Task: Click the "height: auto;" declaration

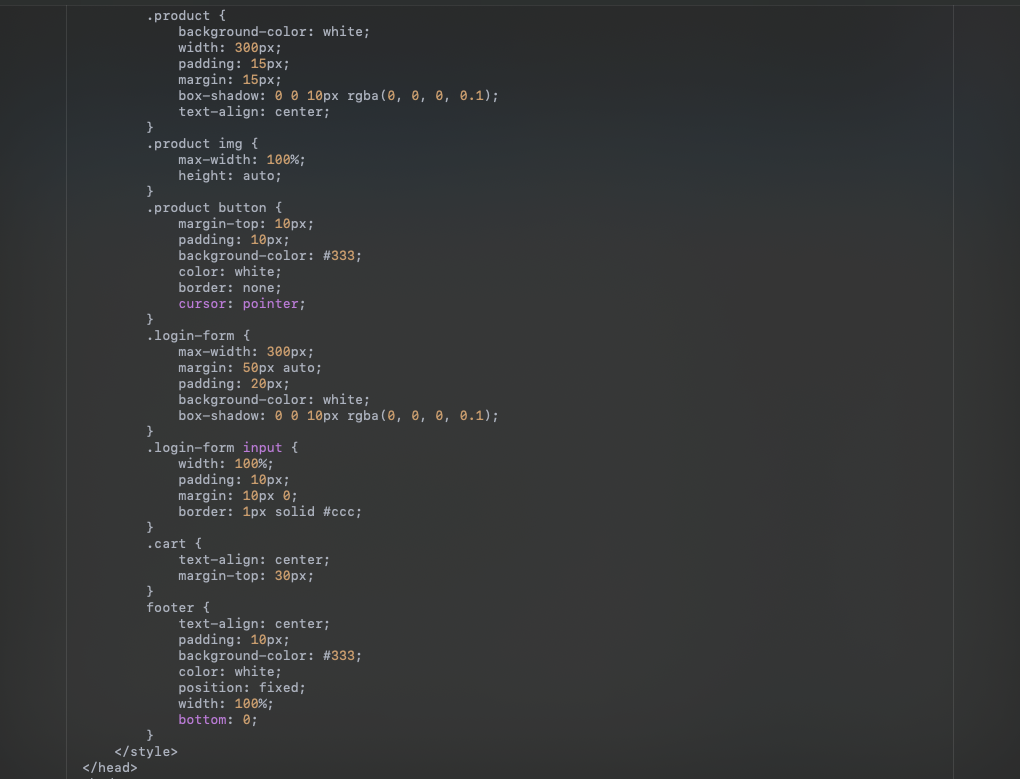Action: 230,176
